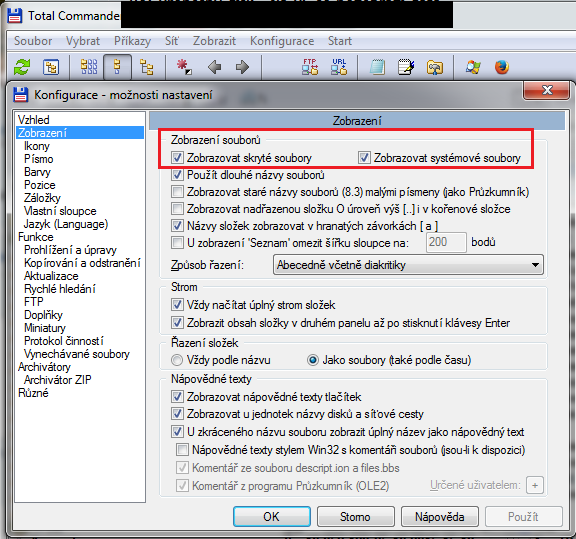Click the Storno button
The width and height of the screenshot is (576, 539).
click(x=356, y=517)
